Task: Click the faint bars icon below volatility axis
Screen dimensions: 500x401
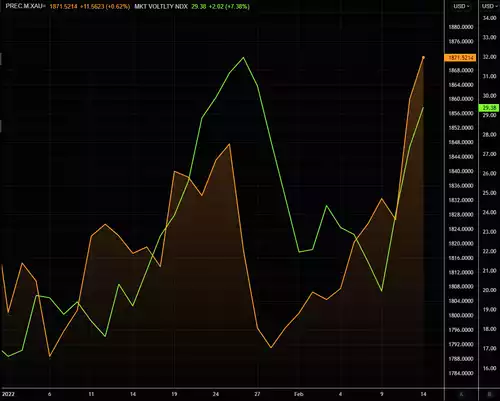Action: (x=489, y=394)
